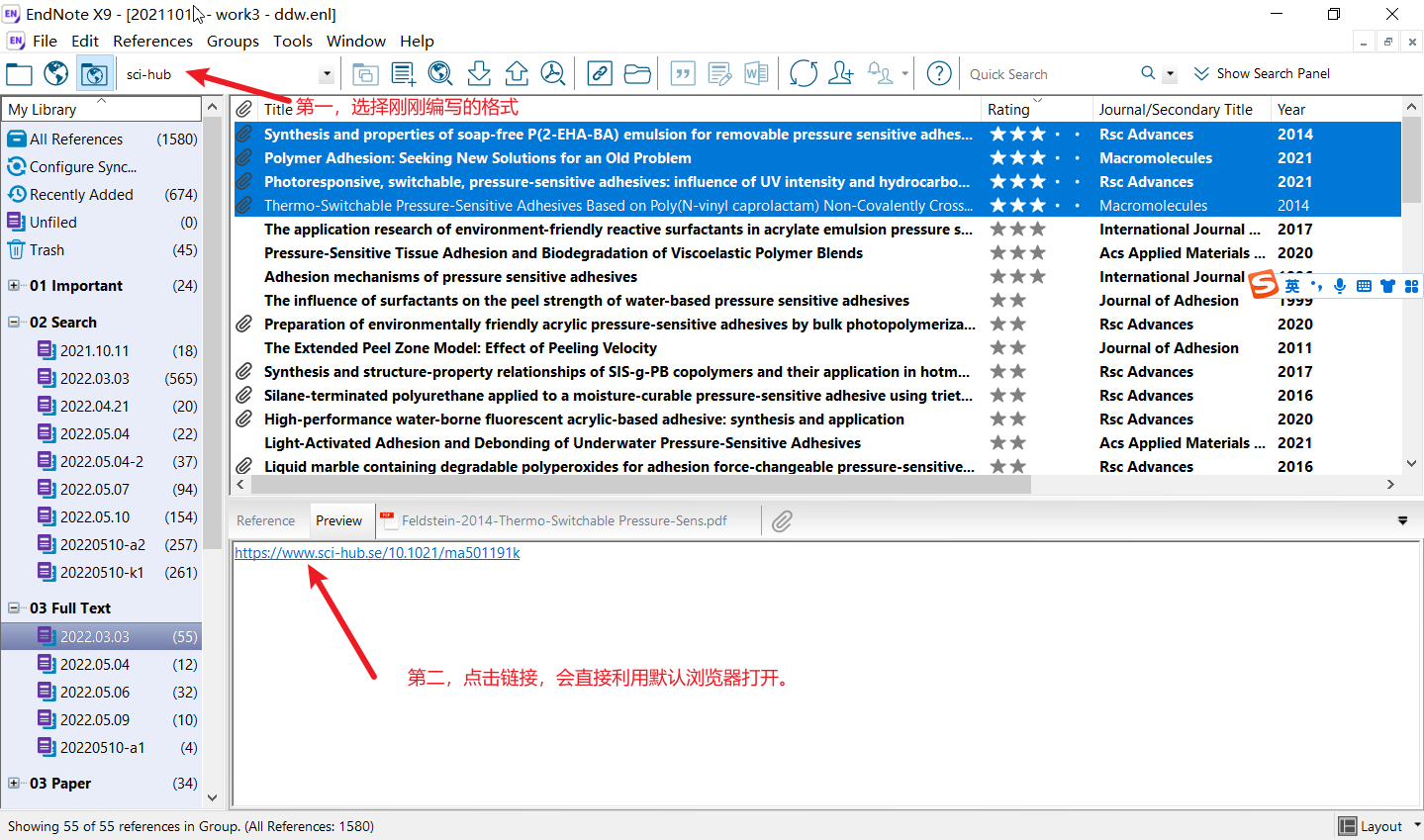The width and height of the screenshot is (1424, 840).
Task: Open the References menu
Action: click(152, 42)
